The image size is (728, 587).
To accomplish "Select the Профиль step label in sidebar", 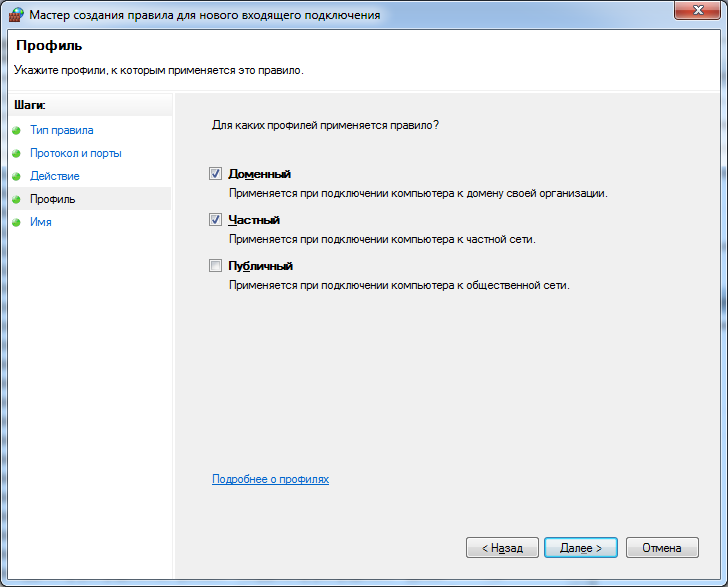I will (52, 199).
